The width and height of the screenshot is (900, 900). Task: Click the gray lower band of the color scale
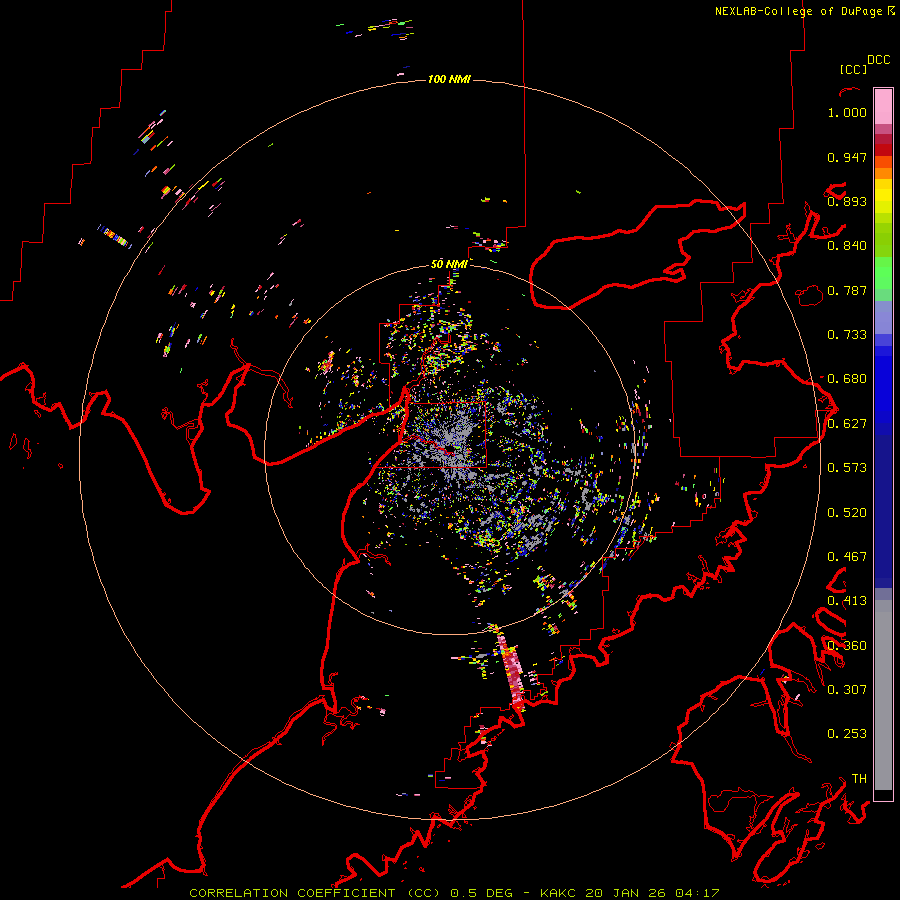click(883, 695)
